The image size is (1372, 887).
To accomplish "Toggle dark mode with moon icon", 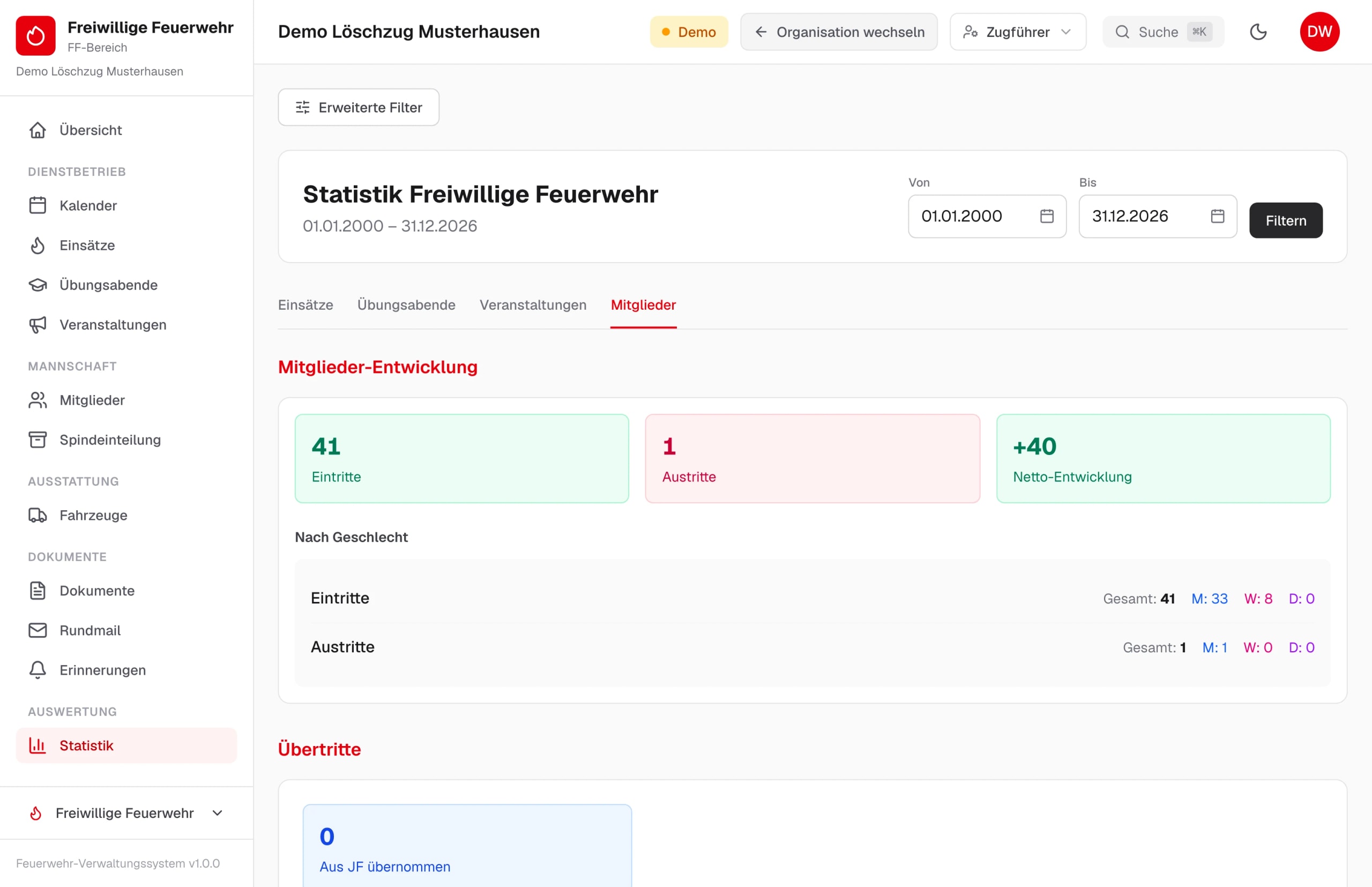I will (x=1258, y=32).
